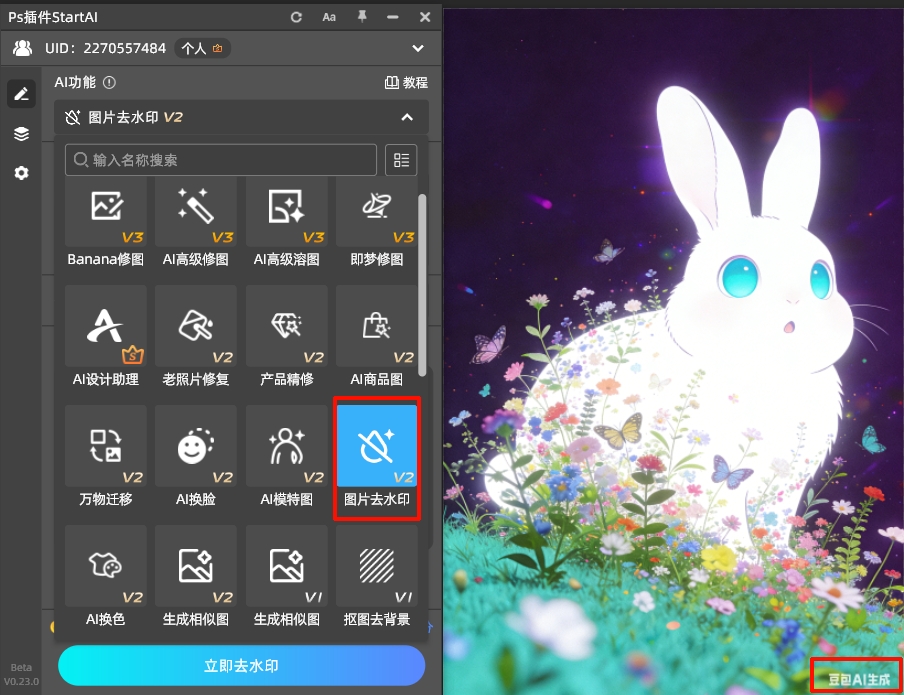This screenshot has height=695, width=904.
Task: Select the 抠图去背景 tool
Action: (376, 566)
